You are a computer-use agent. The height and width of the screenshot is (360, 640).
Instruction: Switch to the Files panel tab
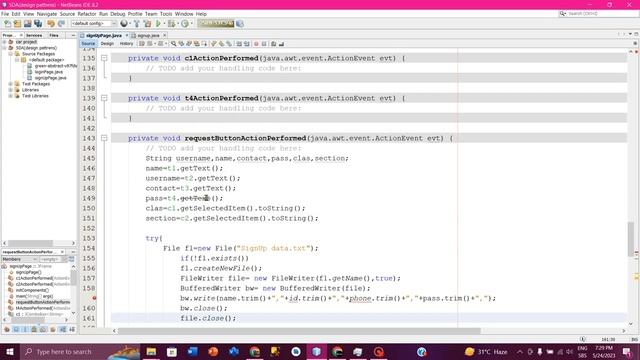[54, 36]
